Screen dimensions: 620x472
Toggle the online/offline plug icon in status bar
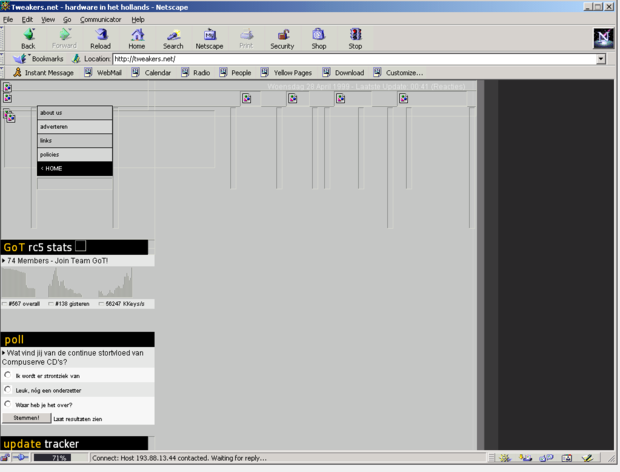click(x=20, y=458)
